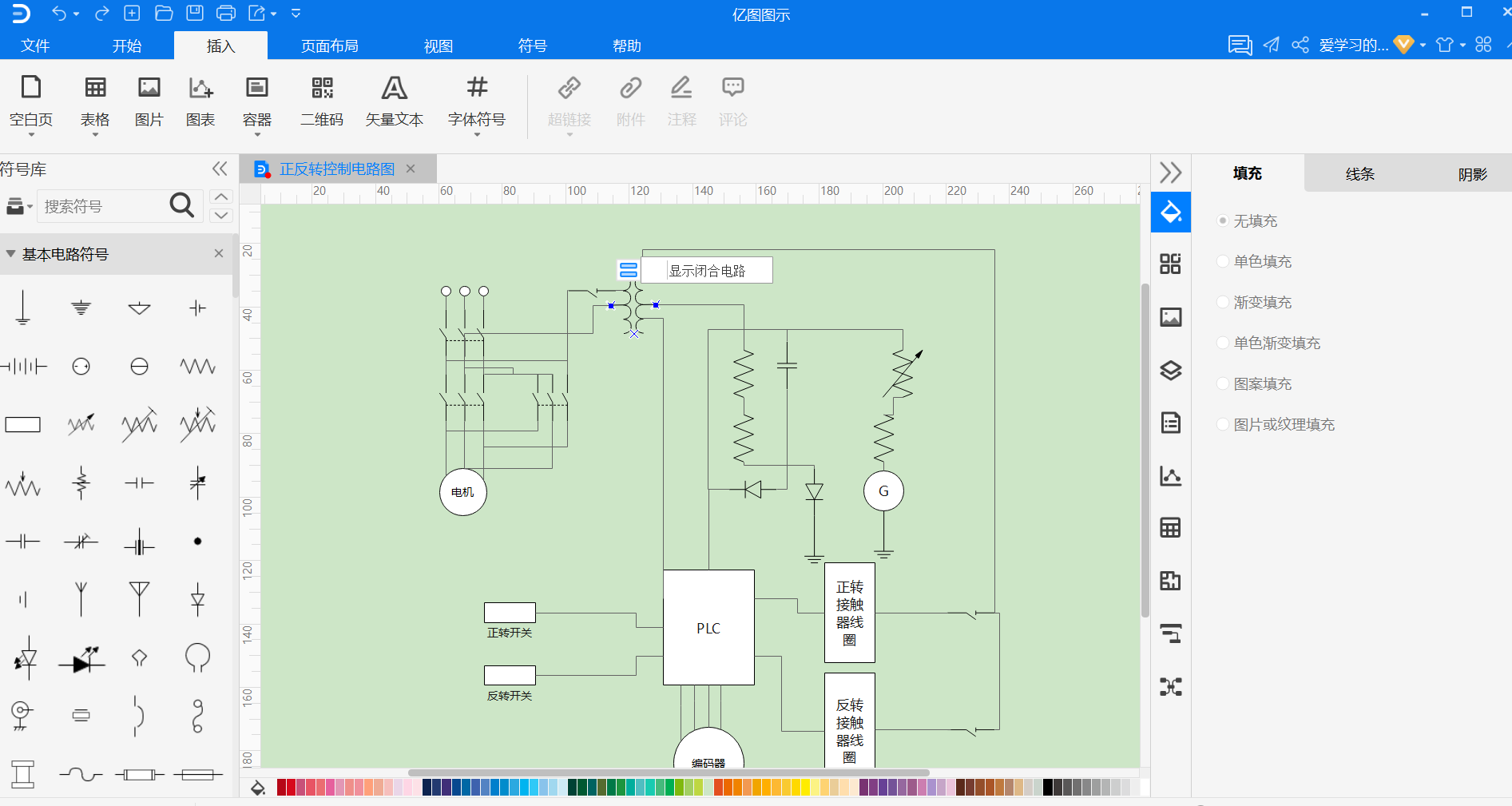Viewport: 1512px width, 806px height.
Task: Click the Print icon in title bar
Action: click(x=226, y=13)
